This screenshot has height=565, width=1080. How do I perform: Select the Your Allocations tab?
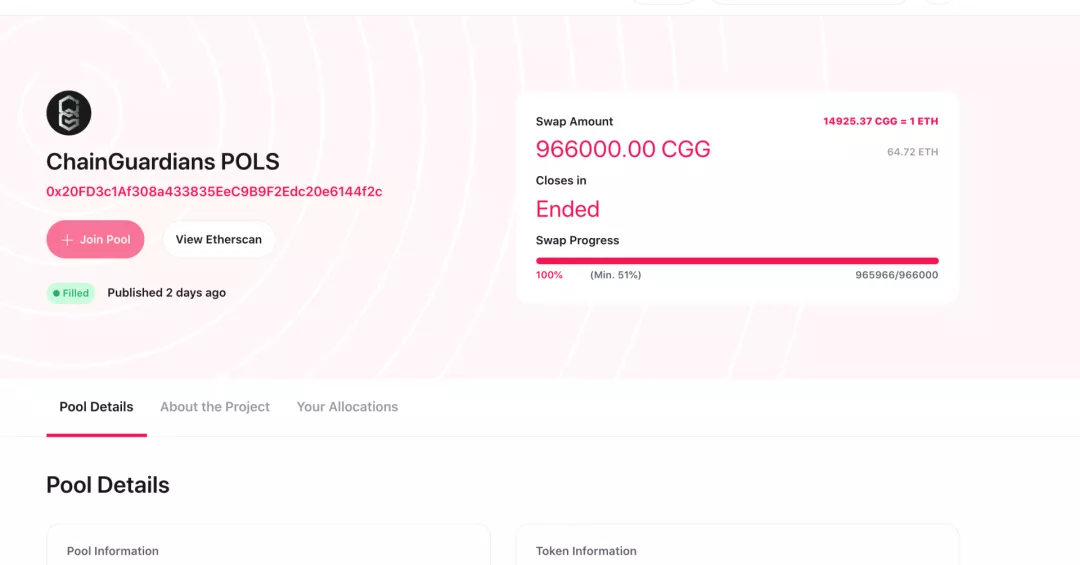(x=347, y=407)
